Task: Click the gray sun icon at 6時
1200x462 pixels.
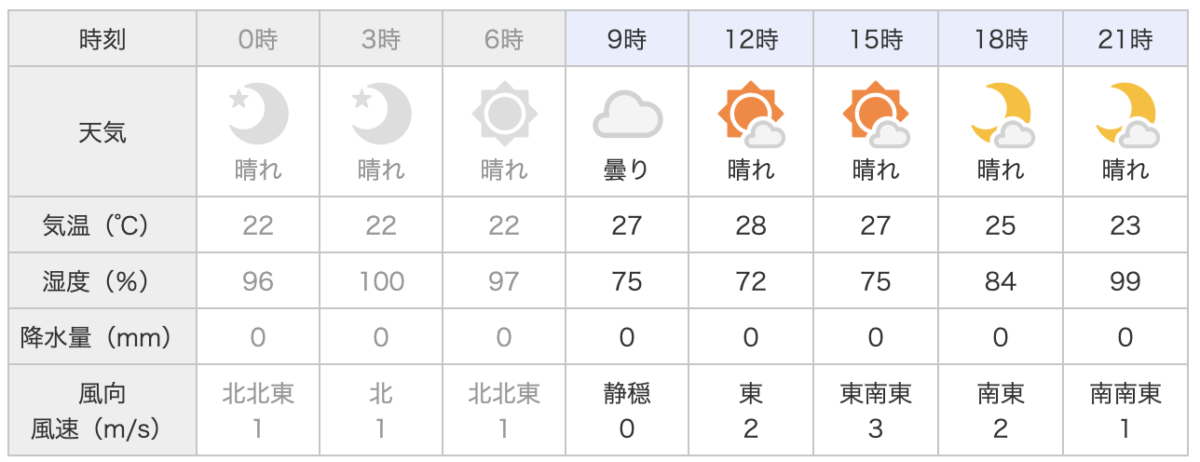Action: click(x=505, y=114)
